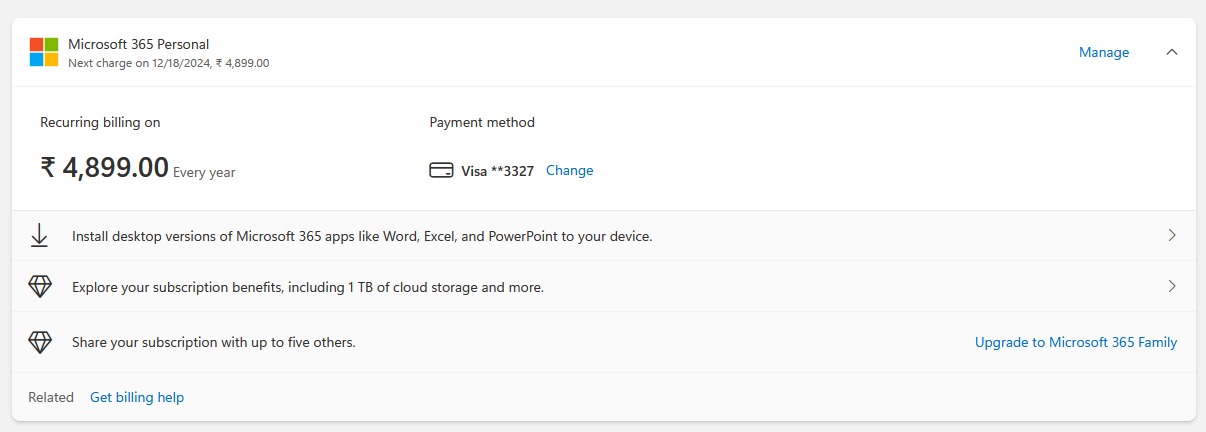Click the Next charge date text
1206x432 pixels.
[169, 63]
